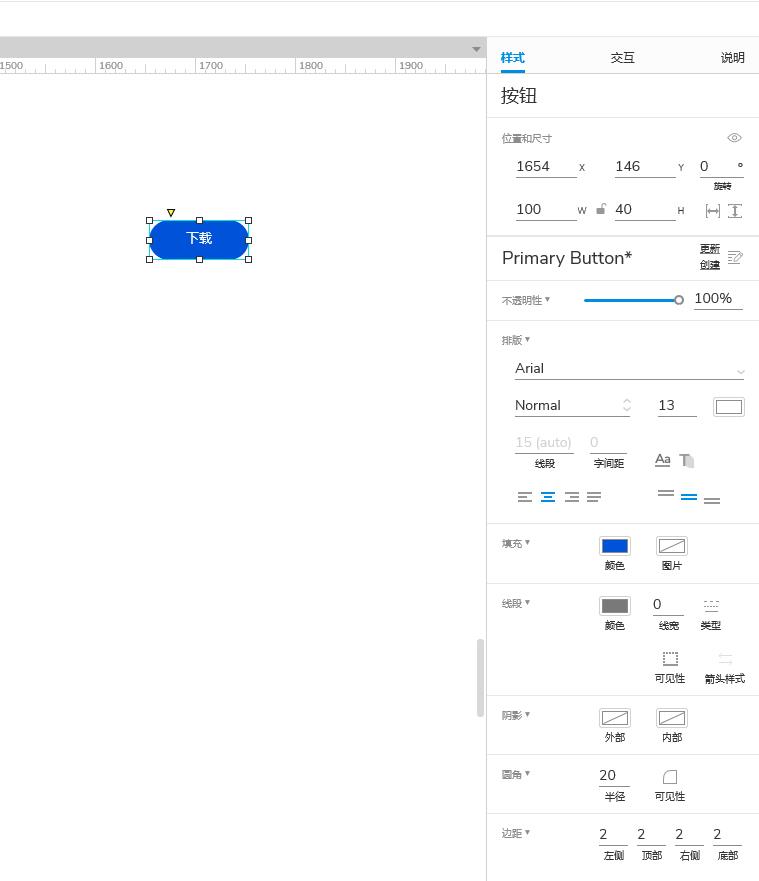Open the blue fill color swatch

(x=615, y=546)
